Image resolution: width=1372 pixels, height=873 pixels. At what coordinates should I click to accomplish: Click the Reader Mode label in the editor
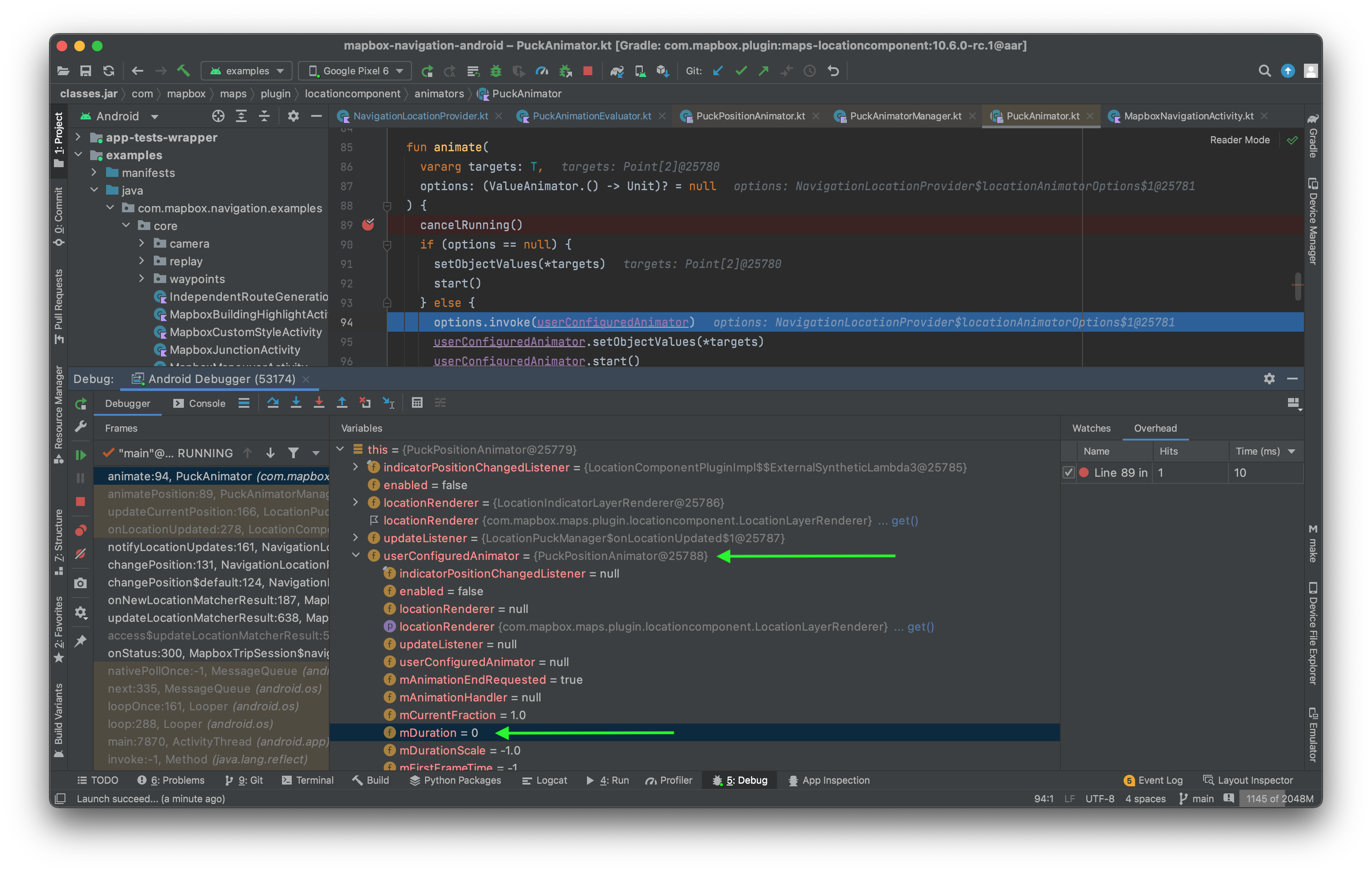[1239, 140]
